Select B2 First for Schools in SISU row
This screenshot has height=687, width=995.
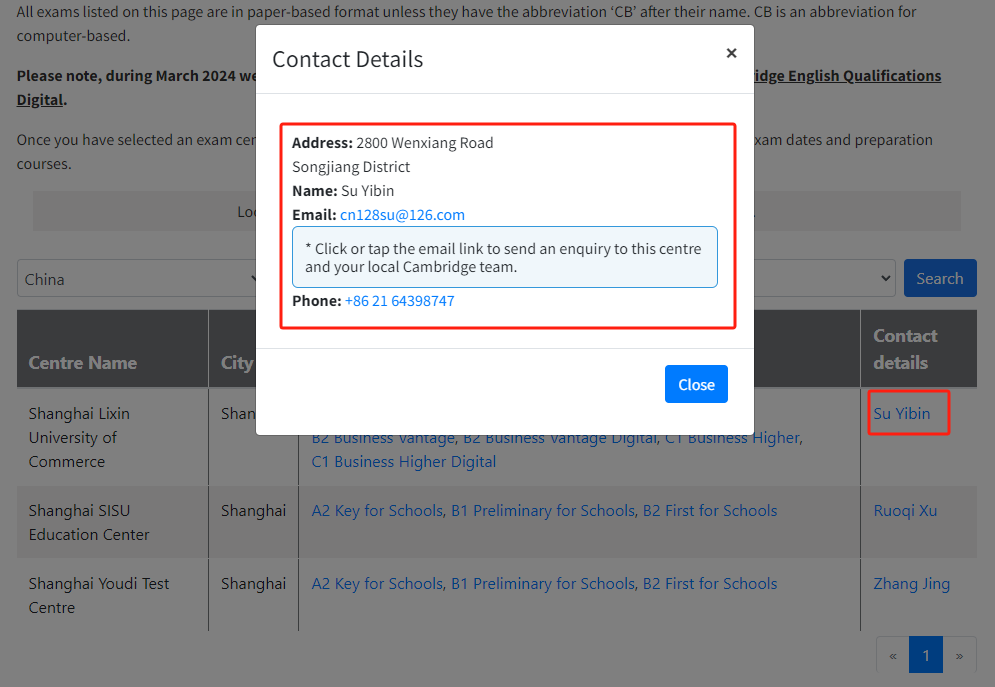point(710,510)
